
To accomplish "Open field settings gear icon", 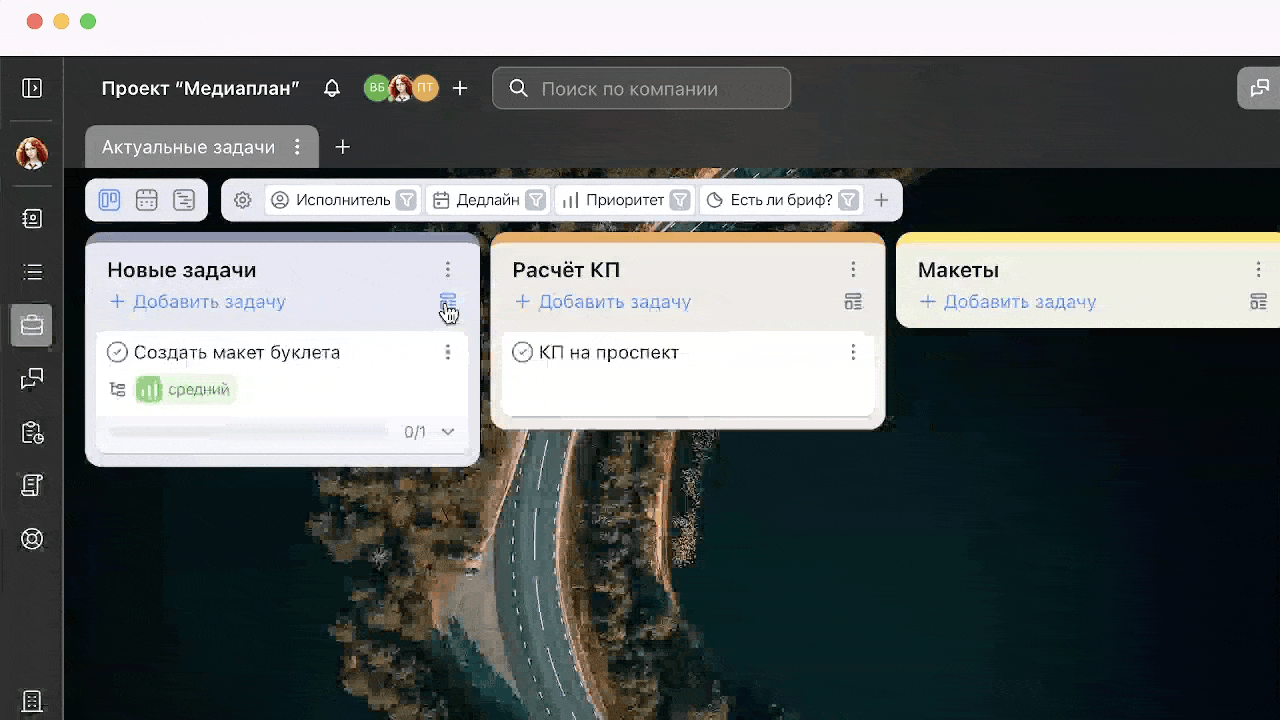I will pos(242,200).
